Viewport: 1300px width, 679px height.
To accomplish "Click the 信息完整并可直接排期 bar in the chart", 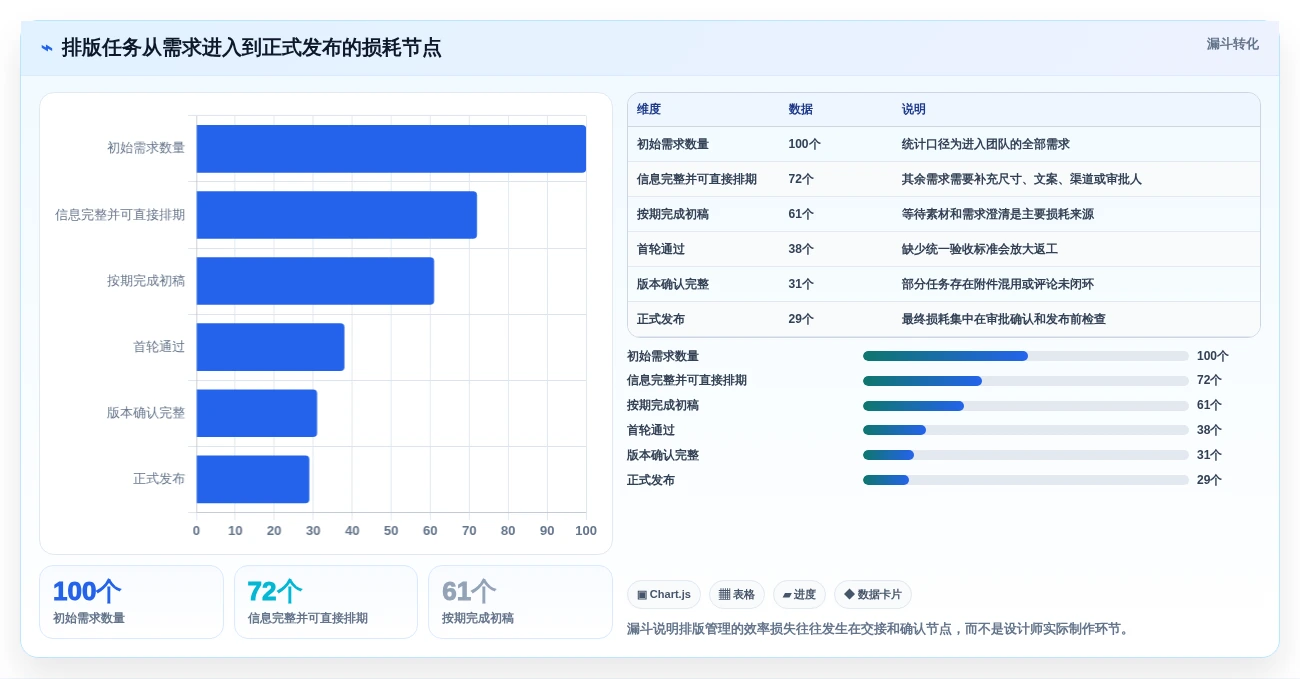I will coord(336,215).
